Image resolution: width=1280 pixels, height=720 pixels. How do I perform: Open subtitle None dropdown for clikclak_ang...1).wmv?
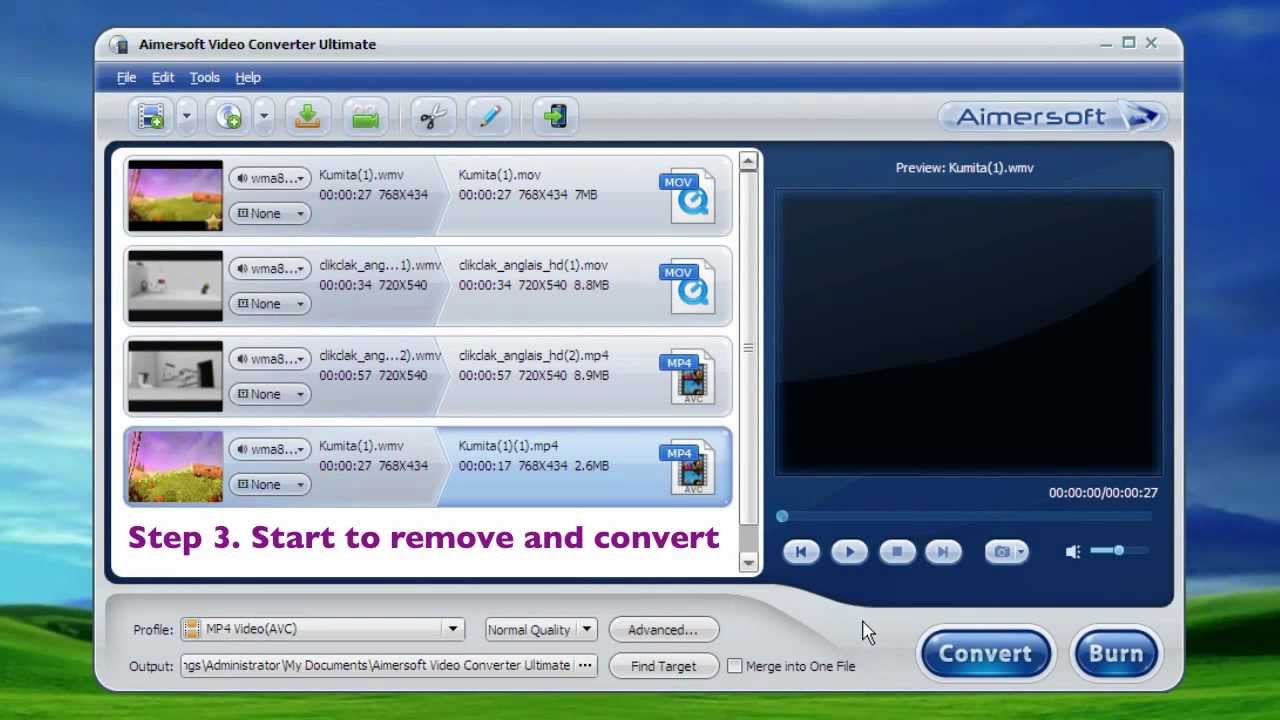(x=270, y=303)
